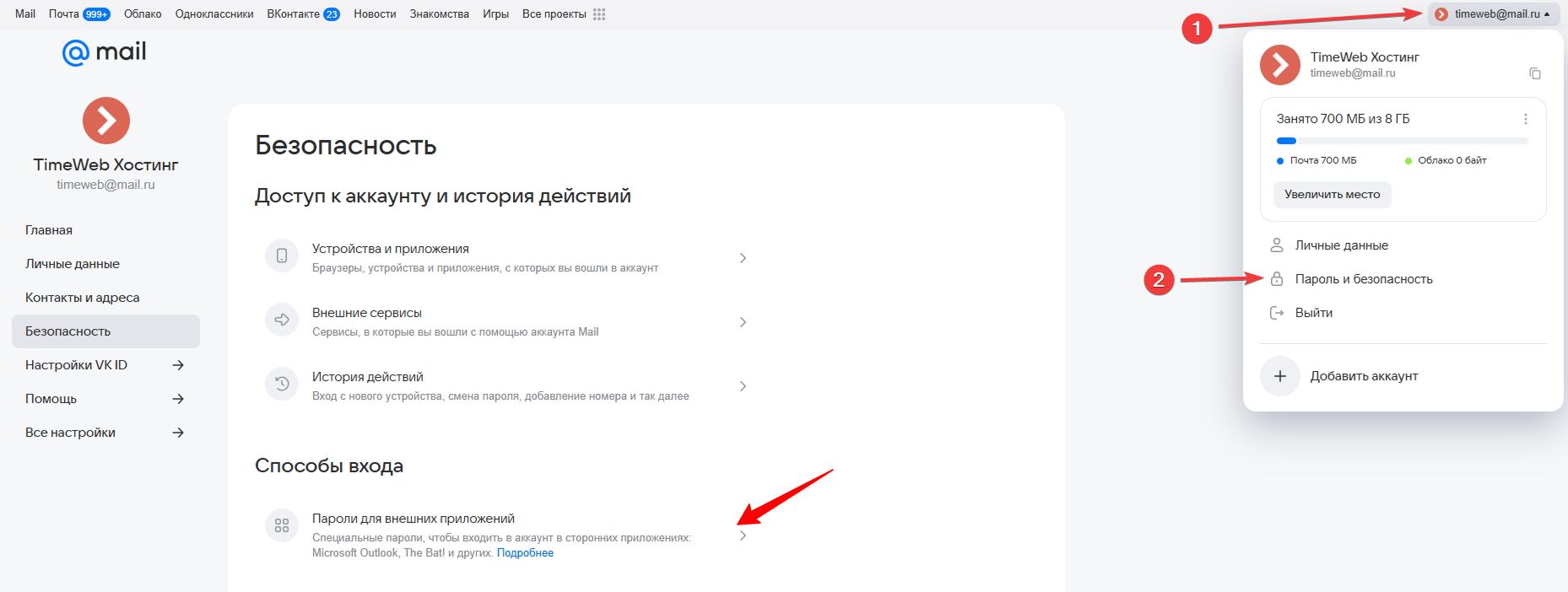Click the small avatar in account button
Image resolution: width=1568 pixels, height=592 pixels.
(x=1441, y=14)
